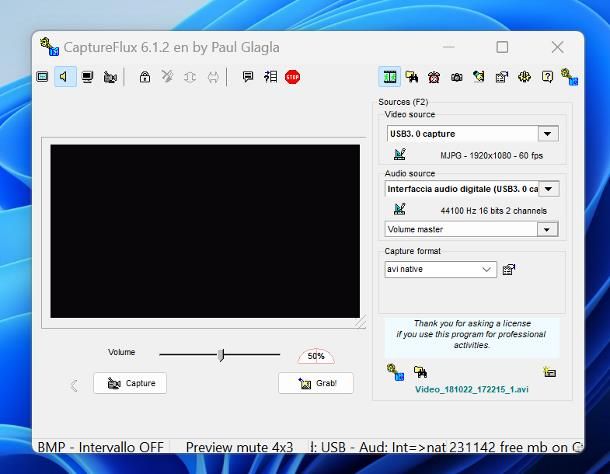Click the Volume slider handle

tap(221, 355)
